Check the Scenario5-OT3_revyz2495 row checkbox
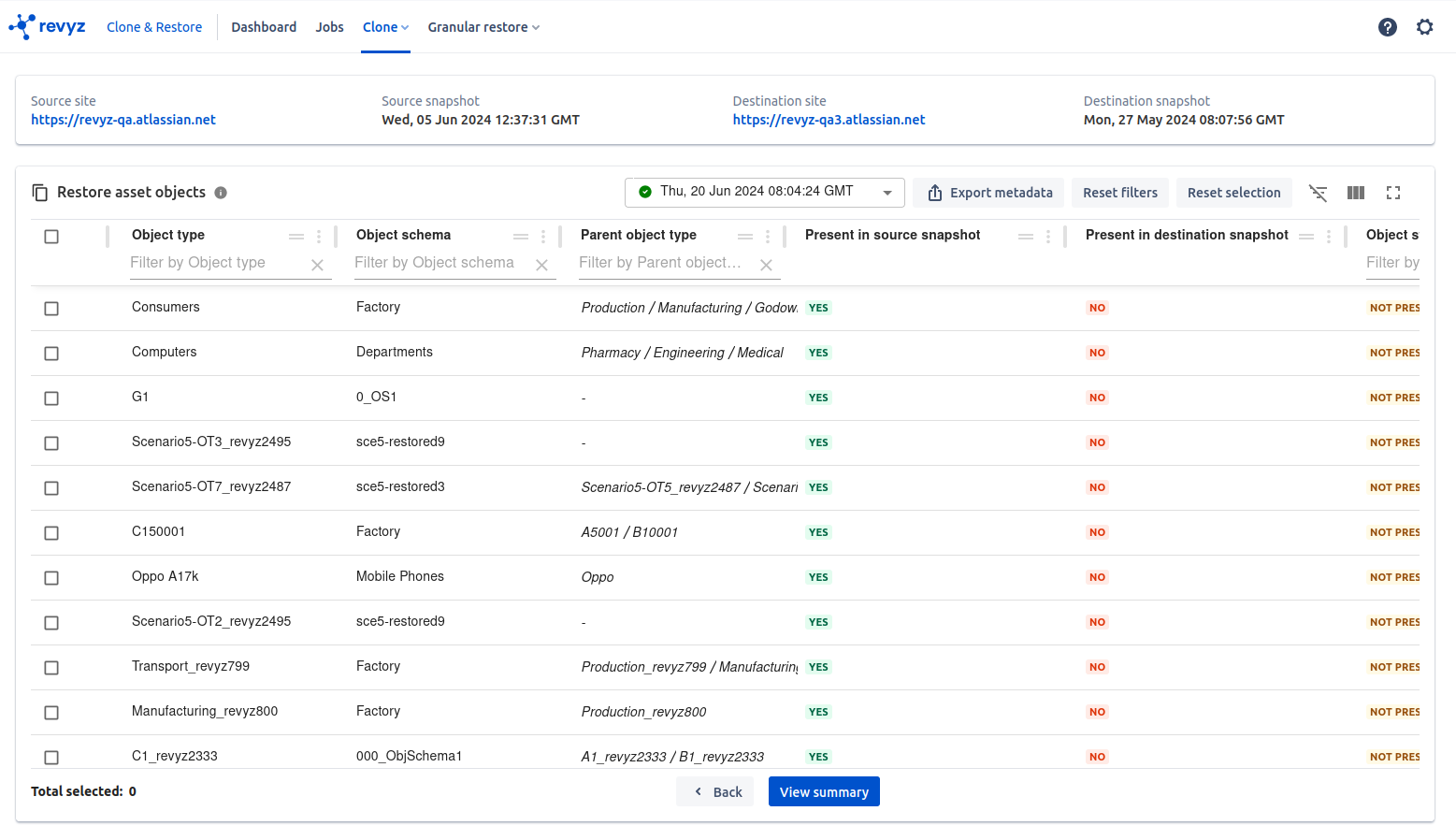The height and width of the screenshot is (840, 1456). 51,443
